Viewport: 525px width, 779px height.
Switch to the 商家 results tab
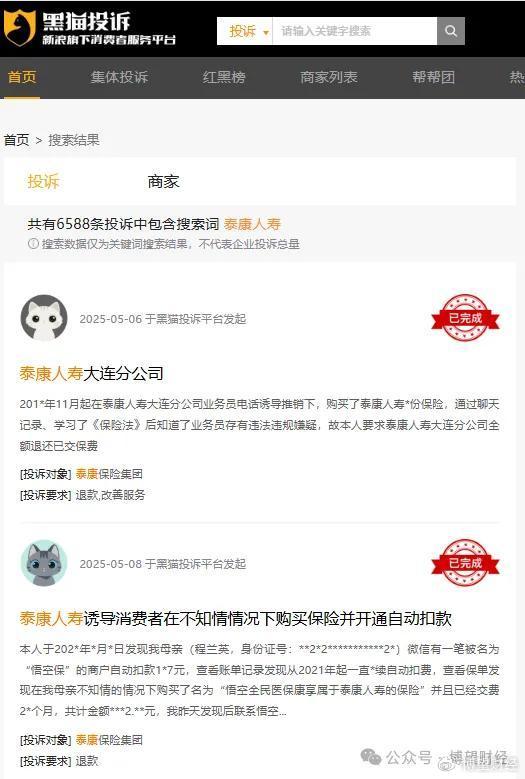pos(163,181)
